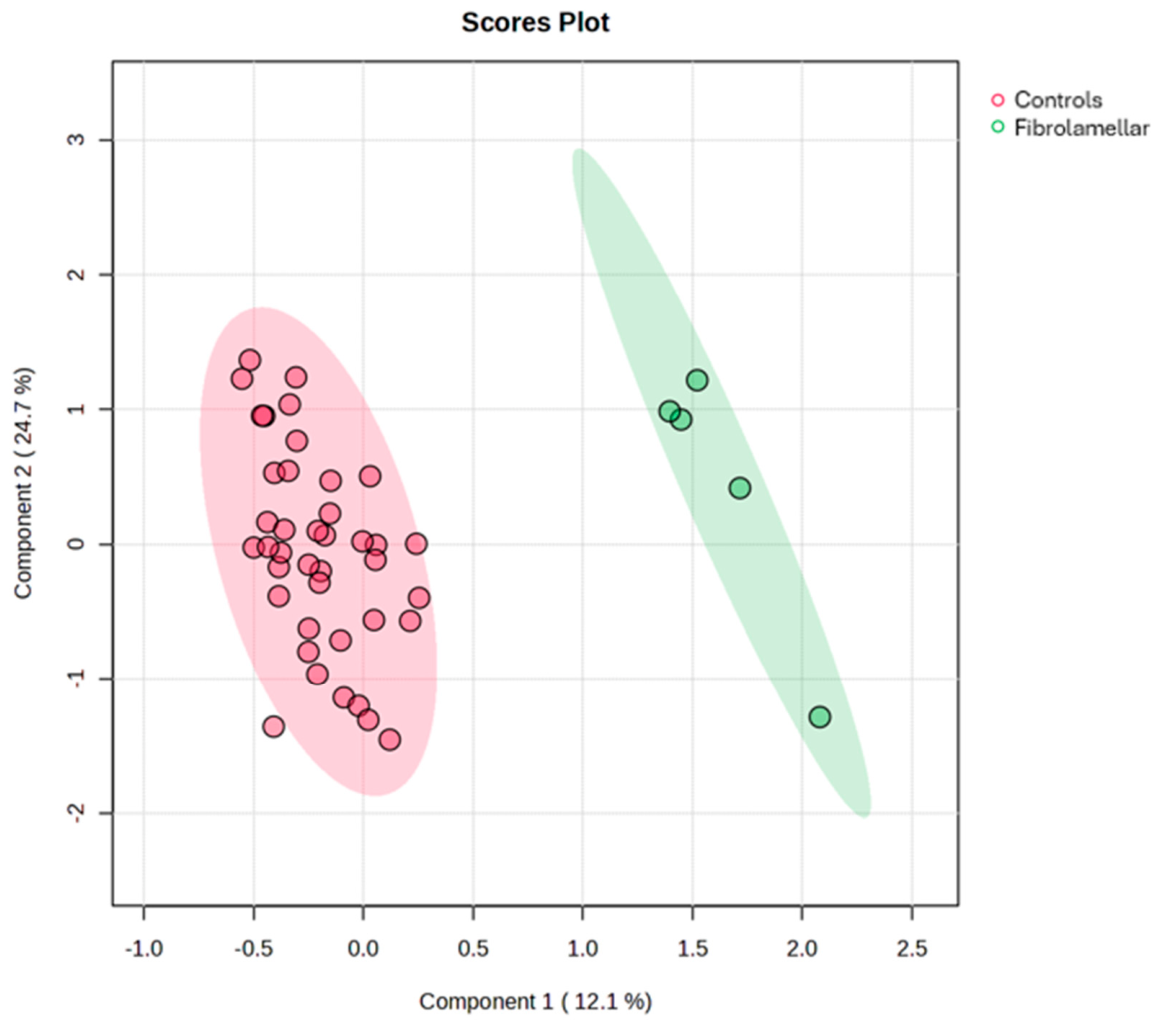Click the Component 1 (12.1 %) axis label
The image size is (1160, 1028).
point(536,1001)
